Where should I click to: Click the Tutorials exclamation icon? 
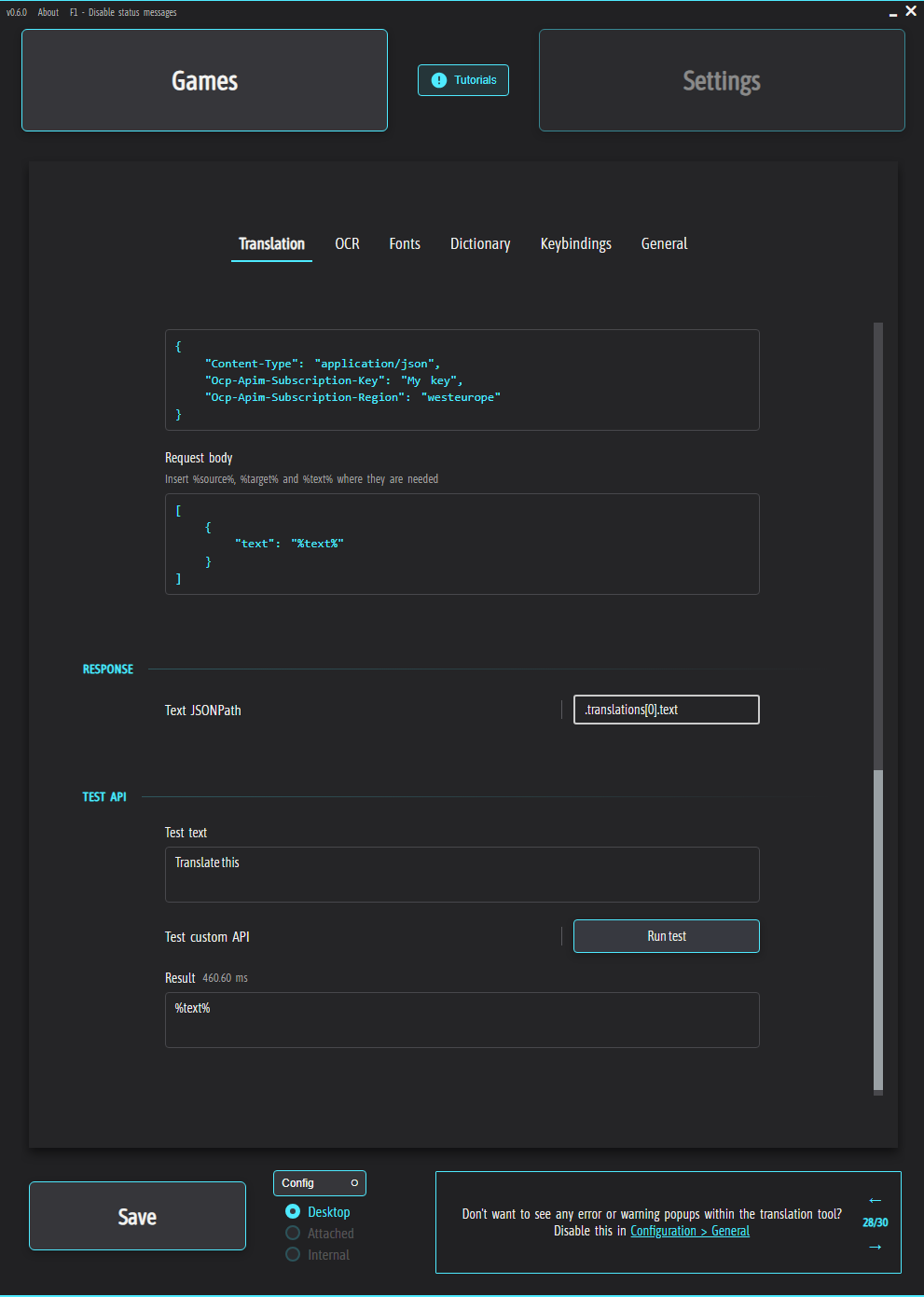pyautogui.click(x=439, y=80)
